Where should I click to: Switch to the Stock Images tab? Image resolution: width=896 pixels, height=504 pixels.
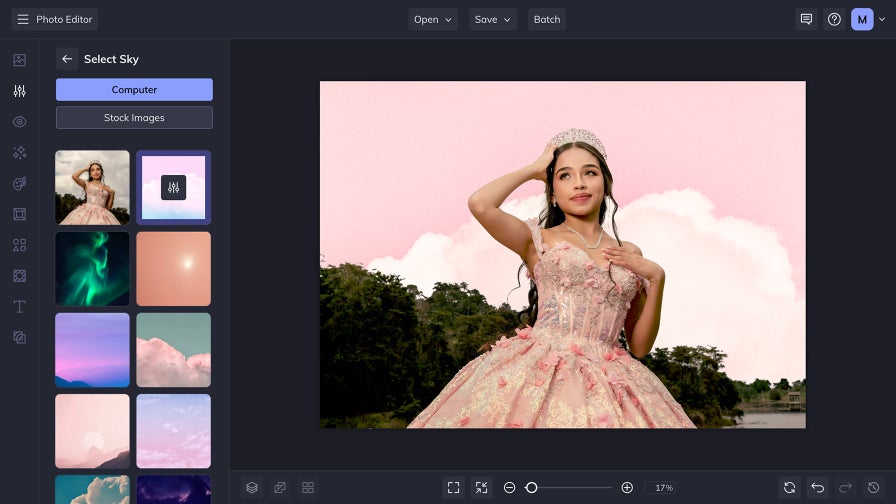[134, 118]
